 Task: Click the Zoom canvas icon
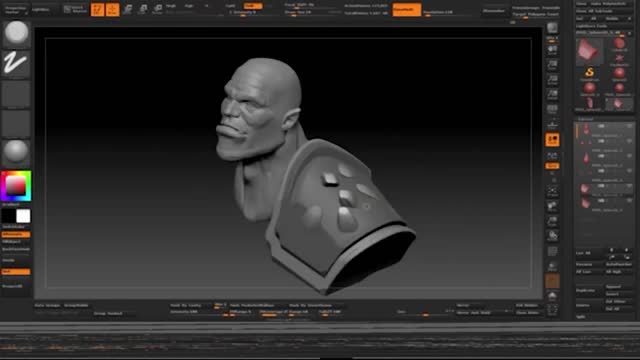(x=552, y=64)
